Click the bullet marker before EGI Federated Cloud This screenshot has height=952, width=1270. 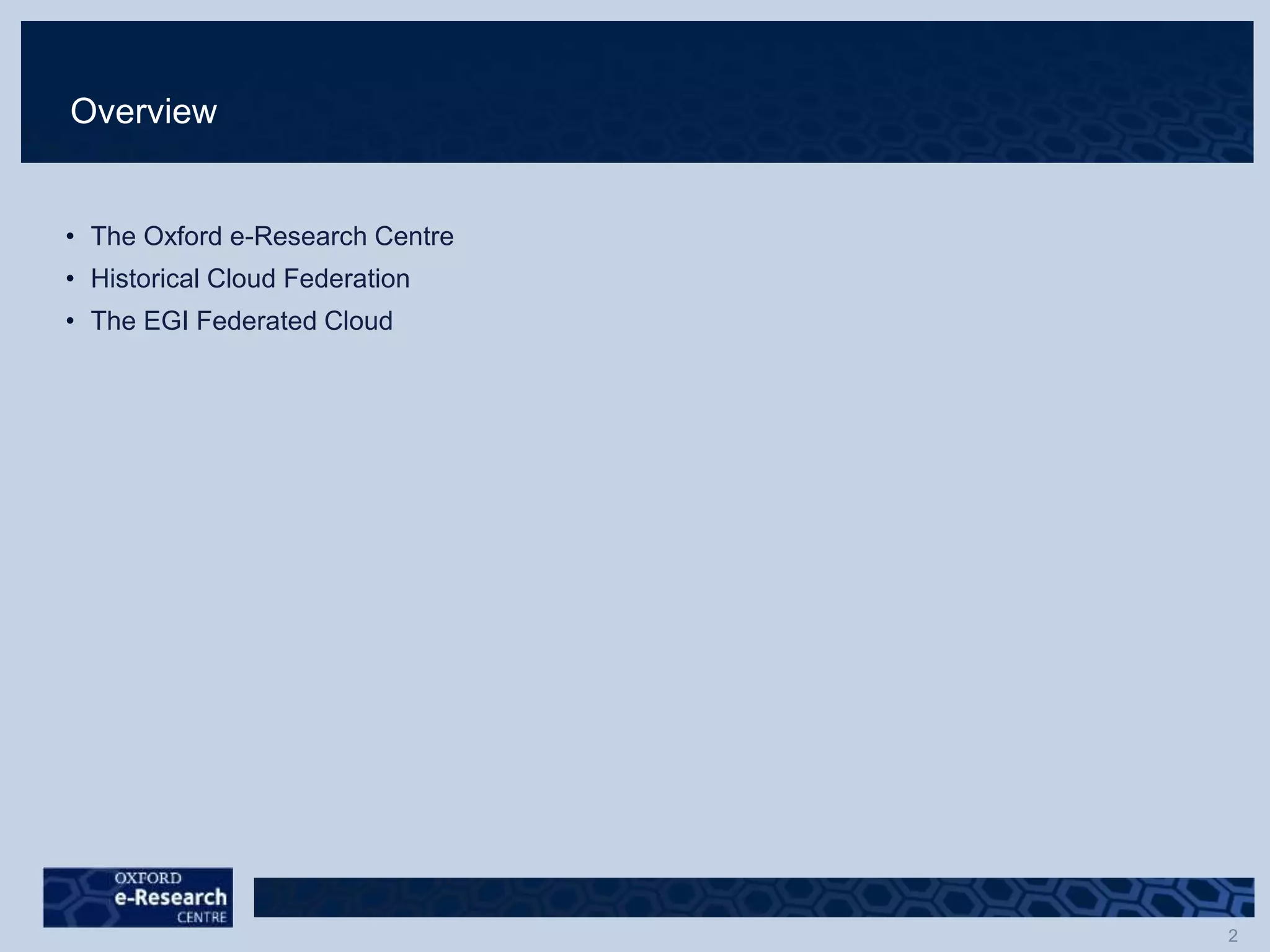pyautogui.click(x=71, y=321)
